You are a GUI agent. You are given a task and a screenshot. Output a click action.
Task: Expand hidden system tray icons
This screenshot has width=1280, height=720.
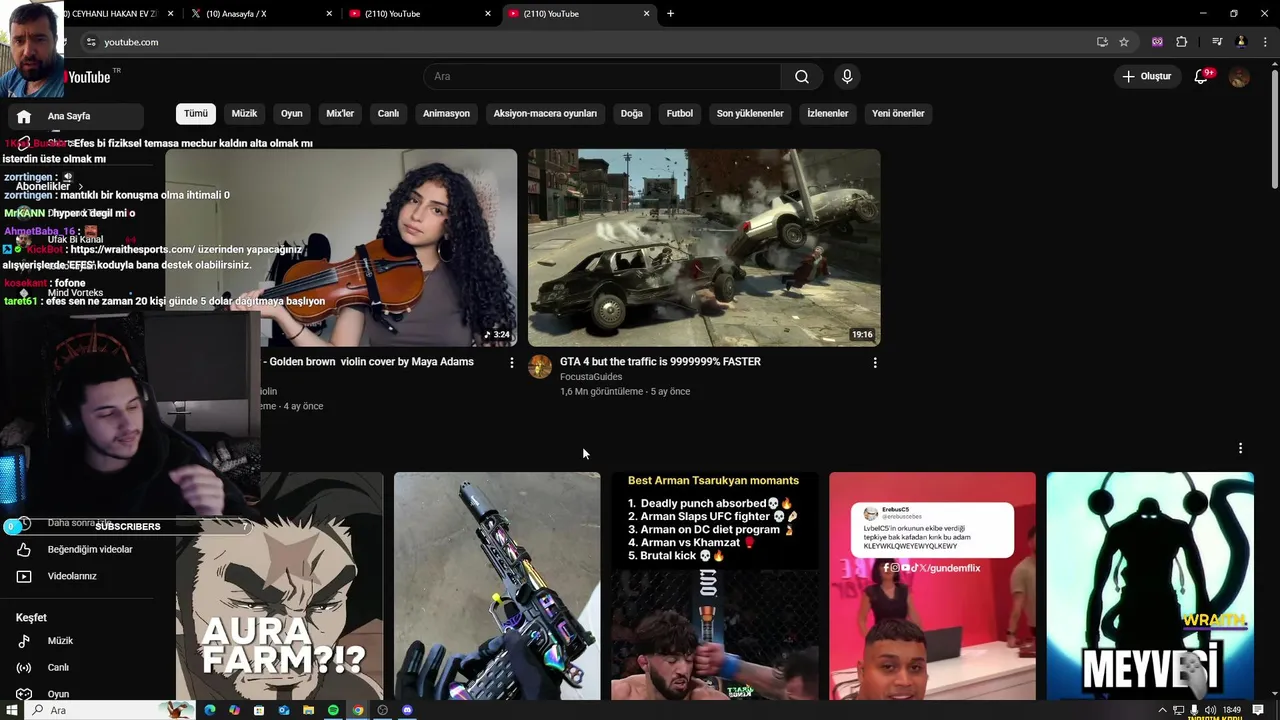pos(1162,710)
